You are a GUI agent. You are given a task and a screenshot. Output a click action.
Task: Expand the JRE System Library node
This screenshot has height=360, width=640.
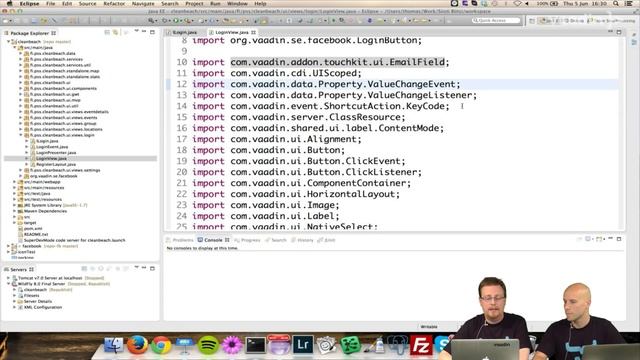point(14,205)
